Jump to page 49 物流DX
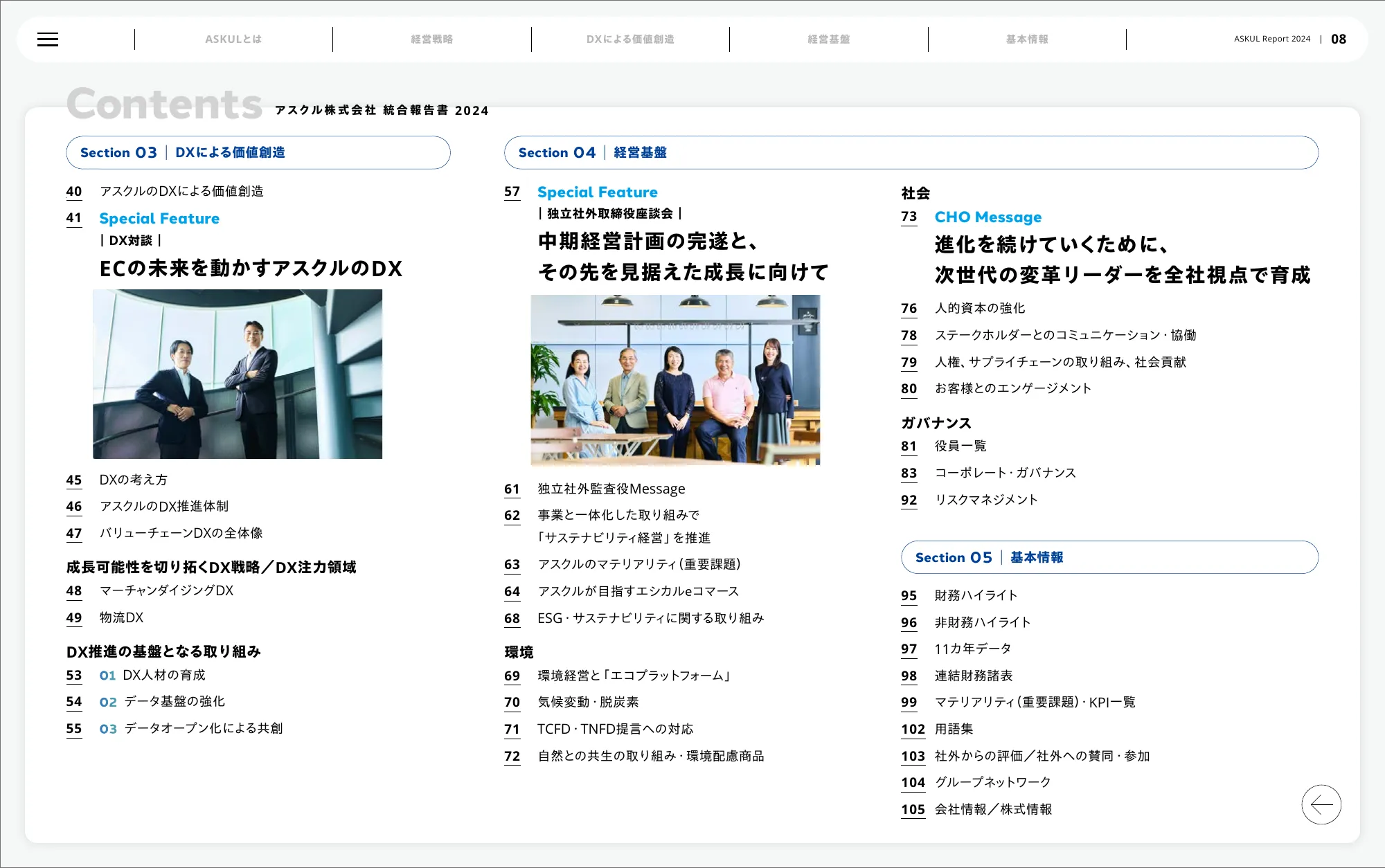1385x868 pixels. click(121, 617)
